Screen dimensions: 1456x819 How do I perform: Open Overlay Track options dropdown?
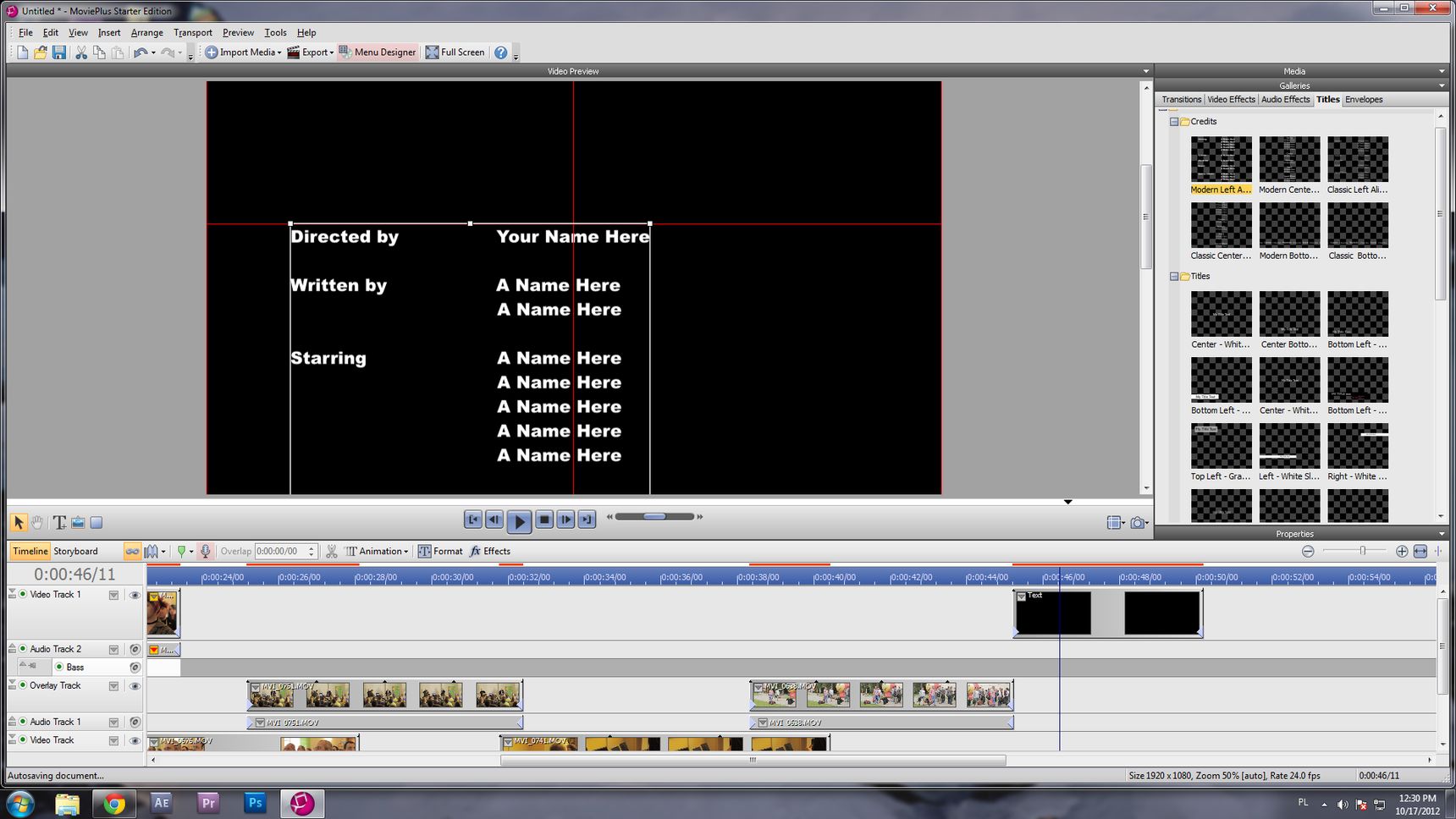click(113, 686)
